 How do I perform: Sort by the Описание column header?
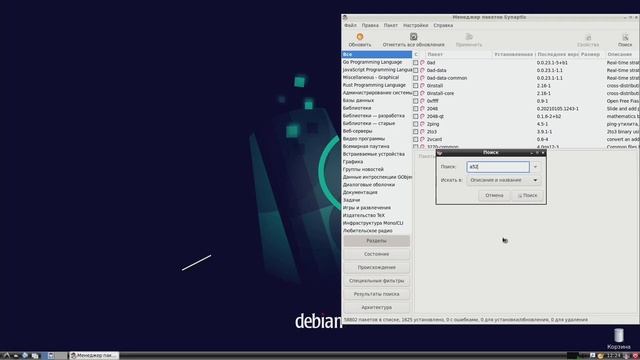[x=622, y=54]
